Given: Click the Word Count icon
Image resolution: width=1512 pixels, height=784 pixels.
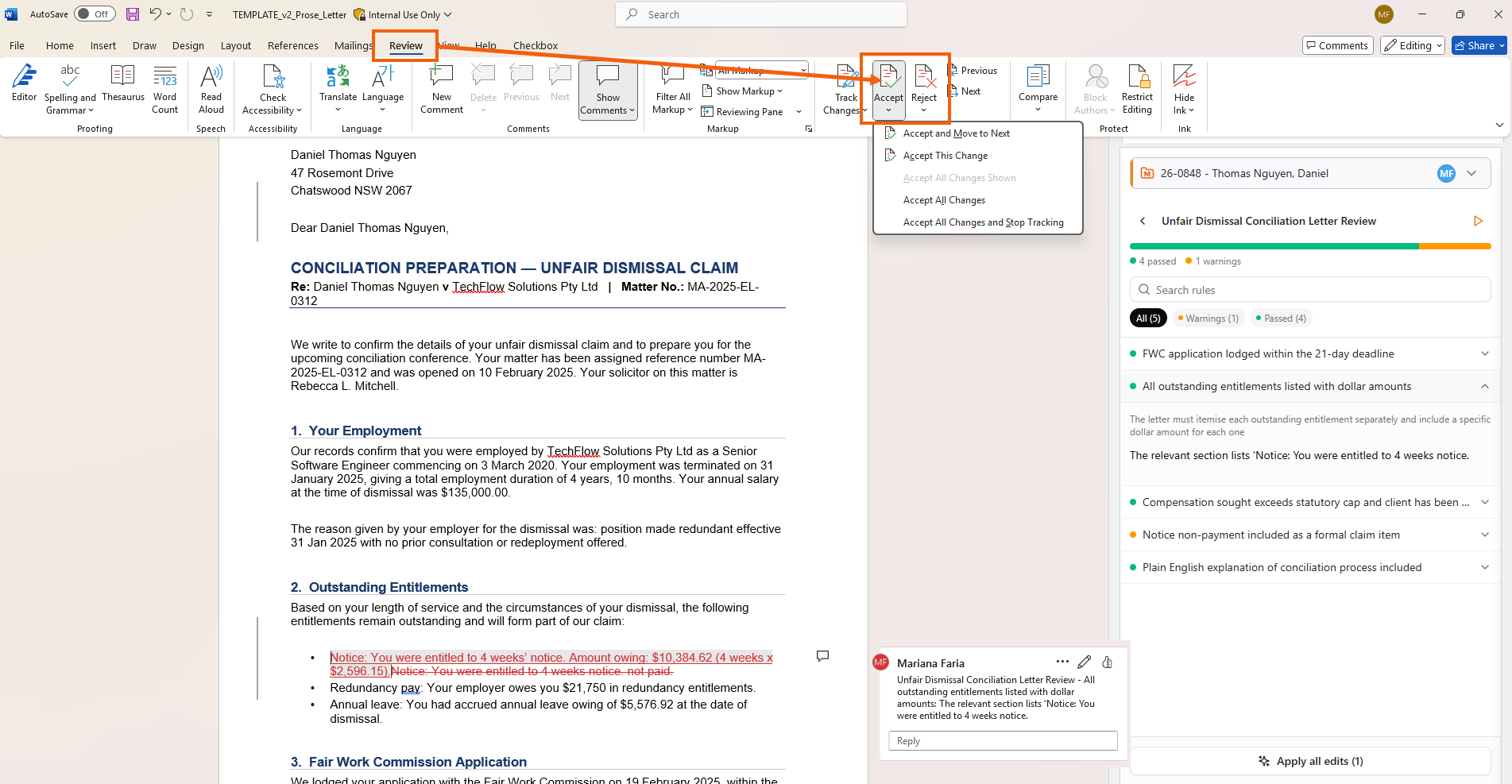Looking at the screenshot, I should pos(164,83).
